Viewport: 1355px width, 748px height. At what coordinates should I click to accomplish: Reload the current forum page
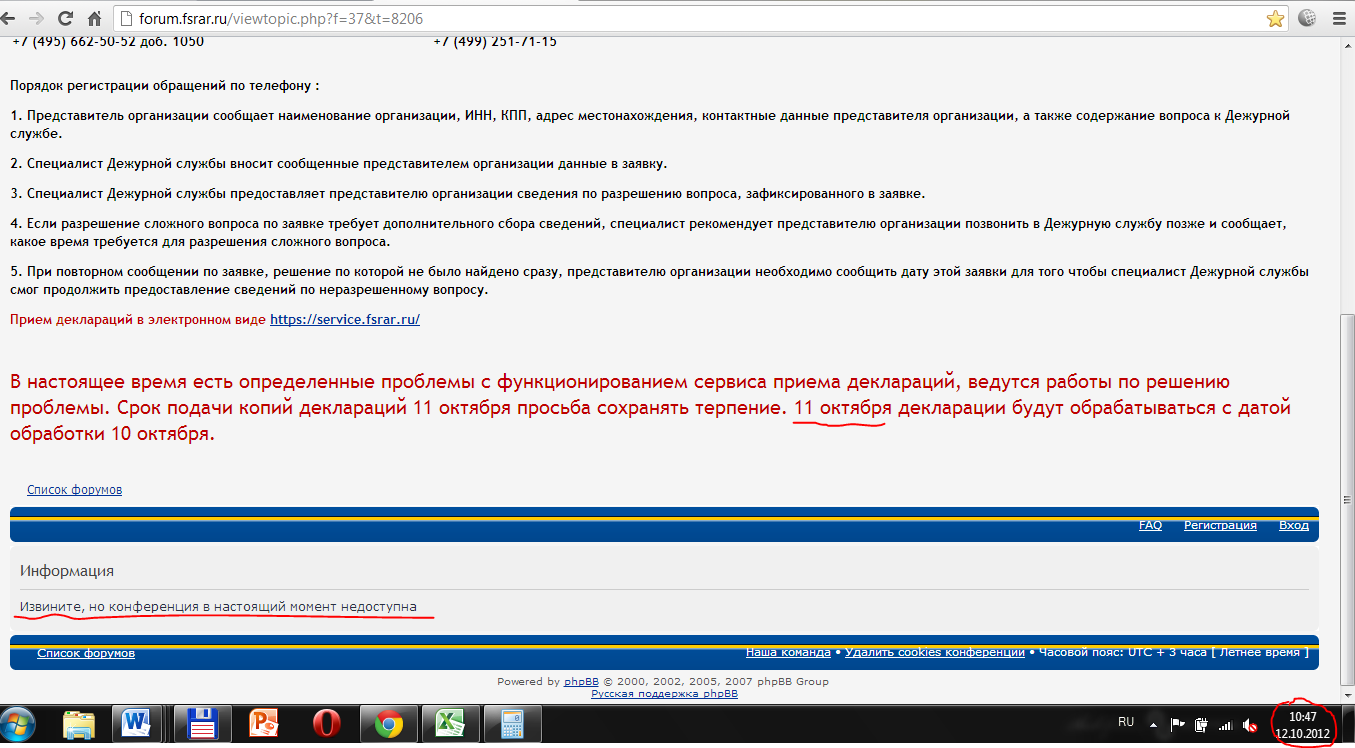pos(65,18)
